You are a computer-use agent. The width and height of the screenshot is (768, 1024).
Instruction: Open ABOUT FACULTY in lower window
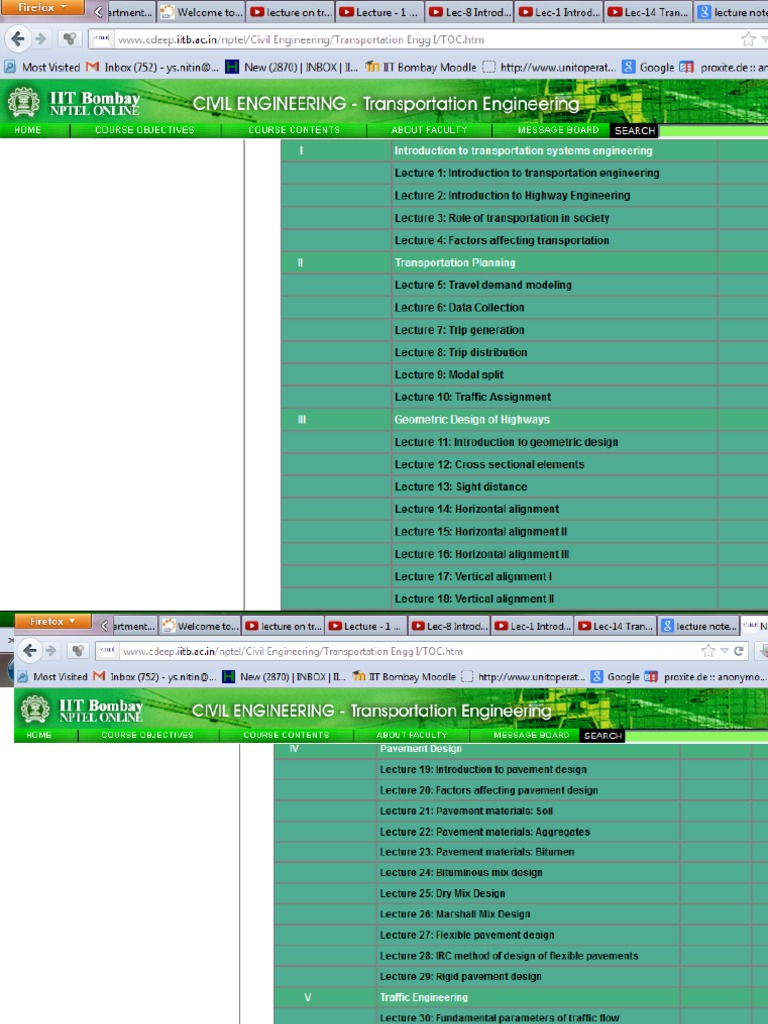pos(411,735)
